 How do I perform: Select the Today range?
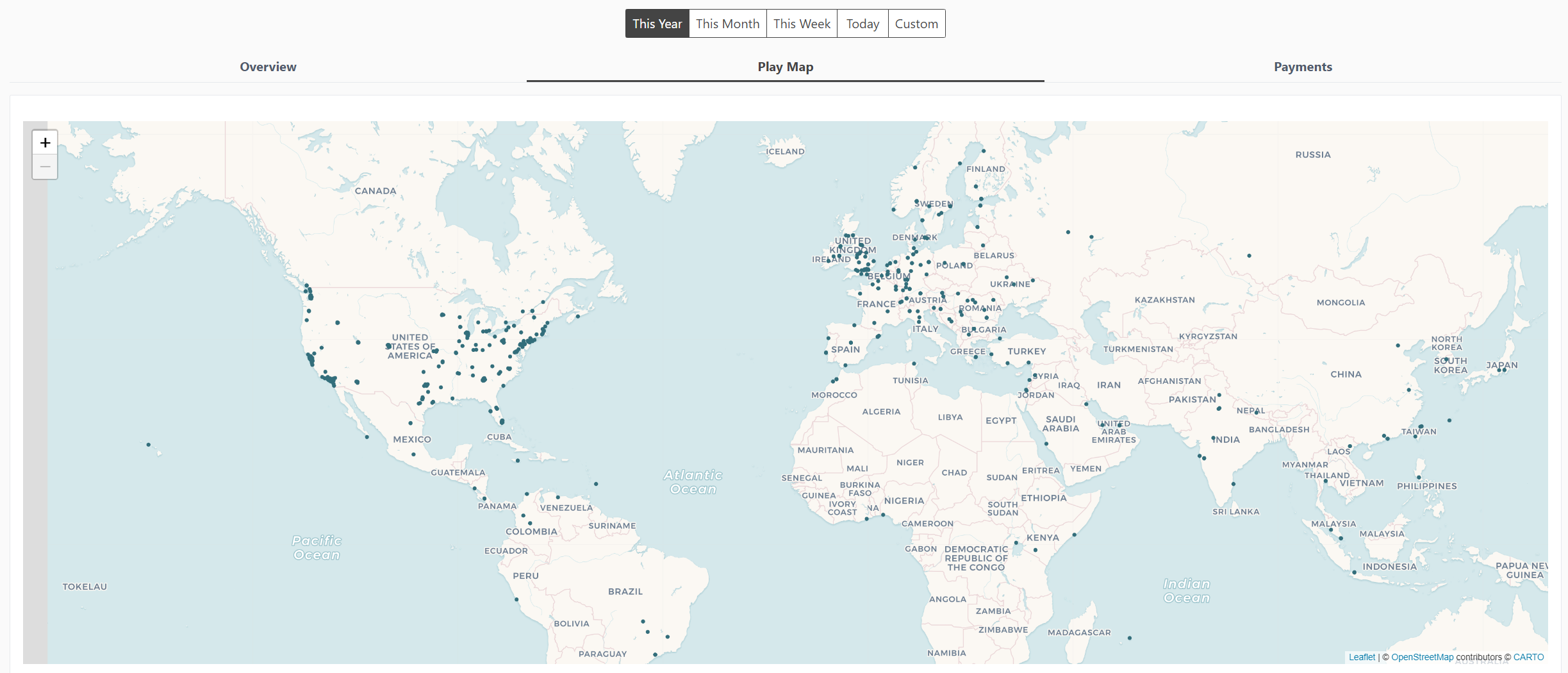862,24
